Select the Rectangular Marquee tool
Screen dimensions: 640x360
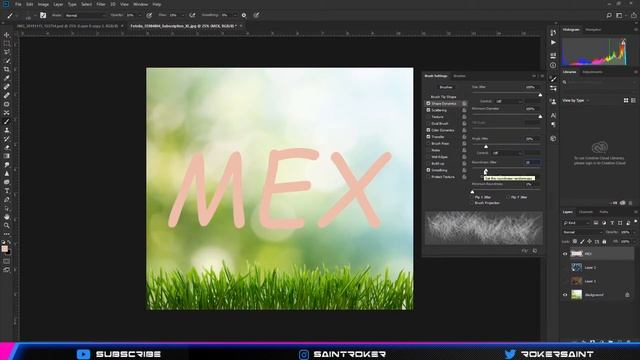point(7,44)
